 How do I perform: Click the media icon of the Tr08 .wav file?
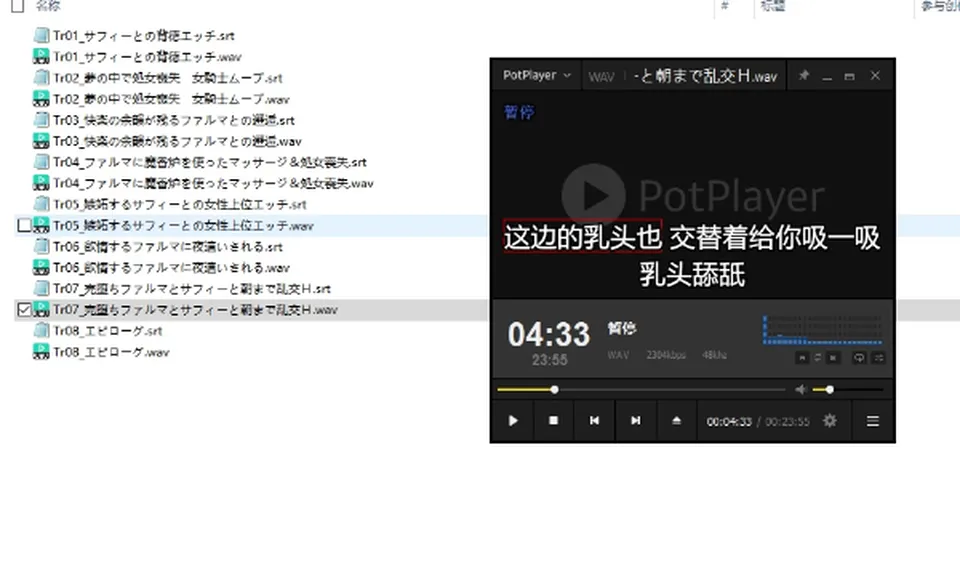(x=41, y=352)
